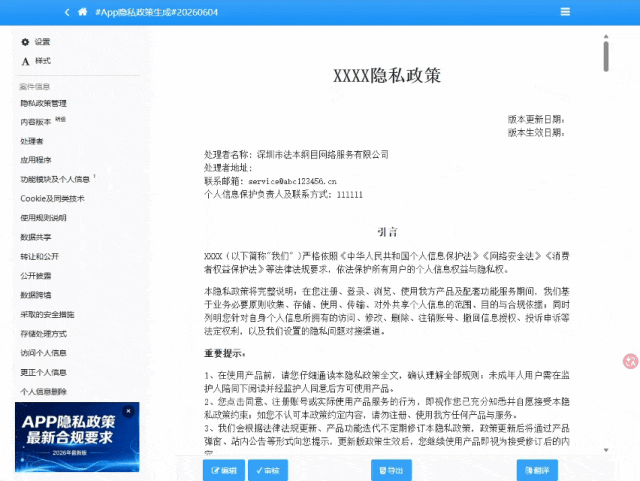
Task: Click the scrollbar up arrow
Action: coord(606,37)
